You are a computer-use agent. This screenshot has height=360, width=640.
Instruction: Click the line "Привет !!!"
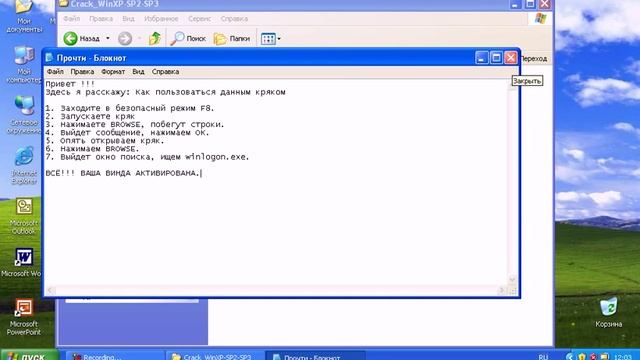click(70, 84)
